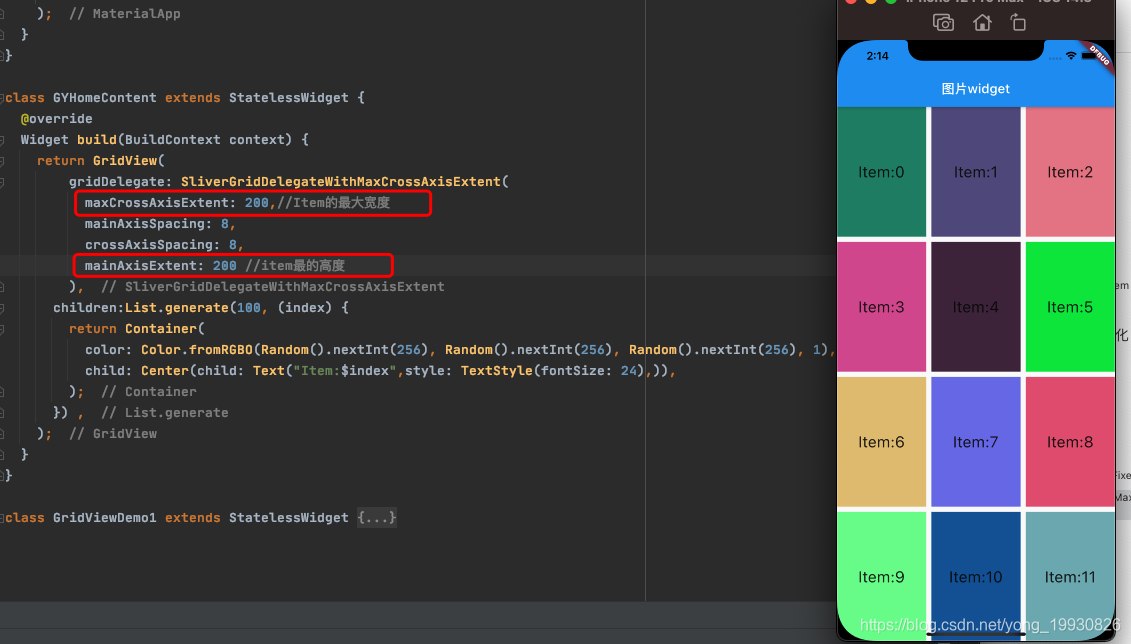This screenshot has width=1131, height=644.
Task: Click BuildContext in the build signature
Action: [172, 139]
